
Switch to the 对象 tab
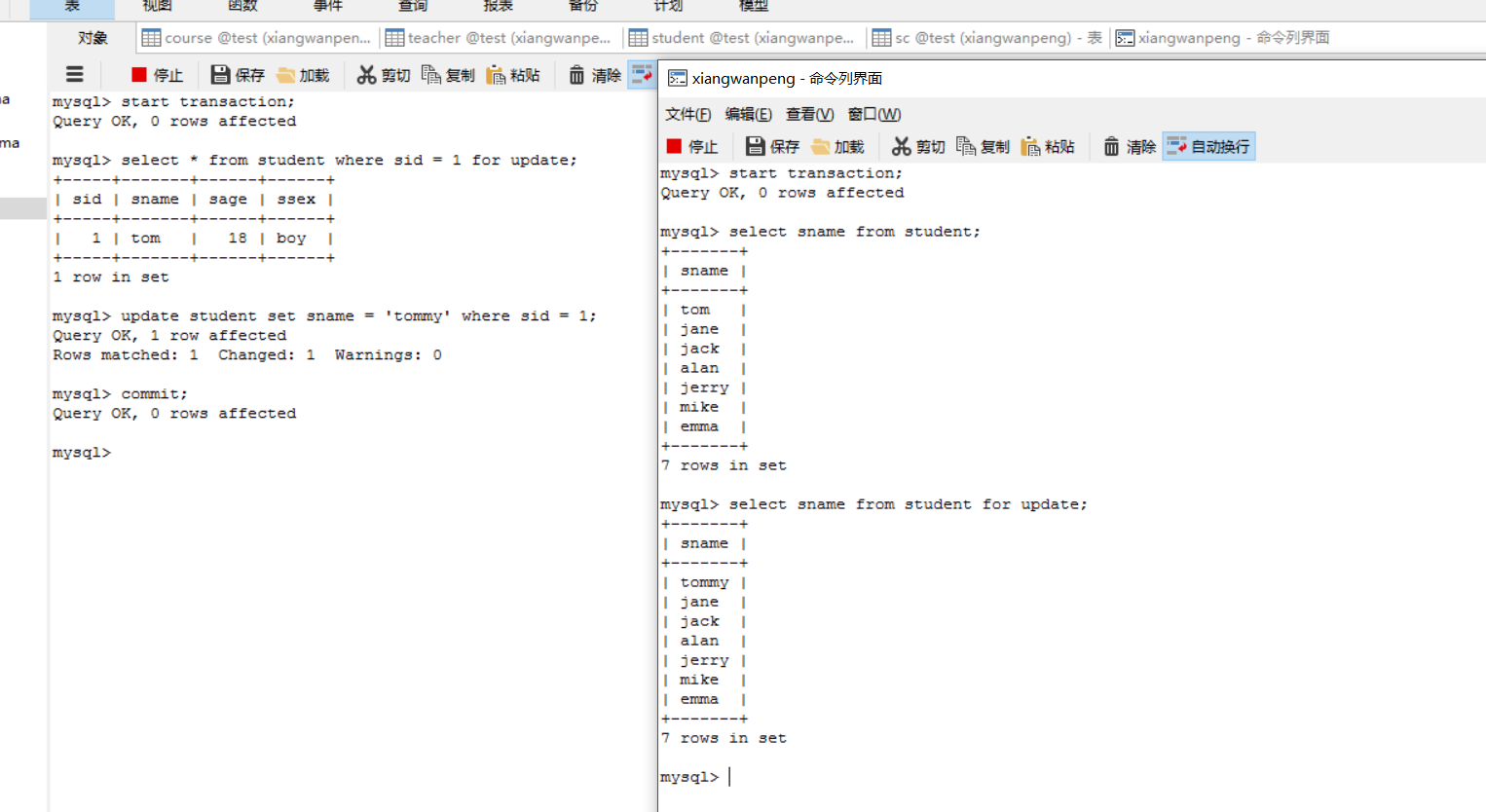93,38
